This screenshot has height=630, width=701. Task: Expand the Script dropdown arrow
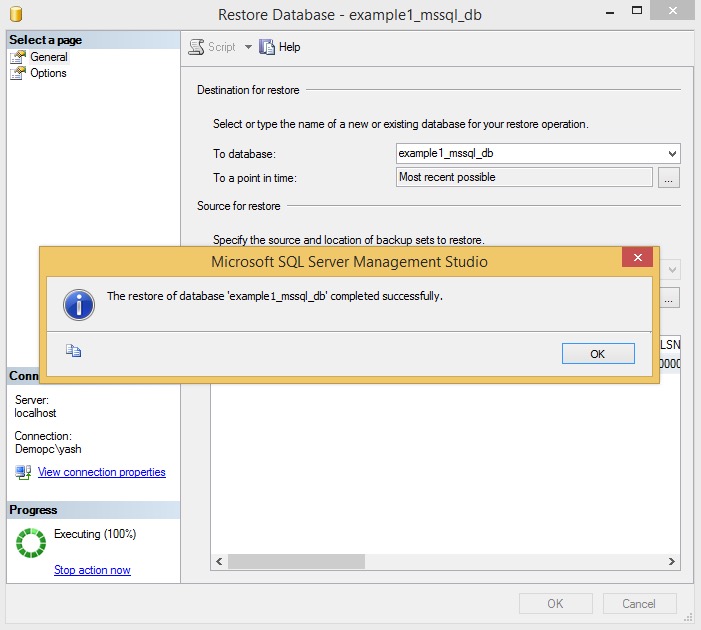click(248, 47)
